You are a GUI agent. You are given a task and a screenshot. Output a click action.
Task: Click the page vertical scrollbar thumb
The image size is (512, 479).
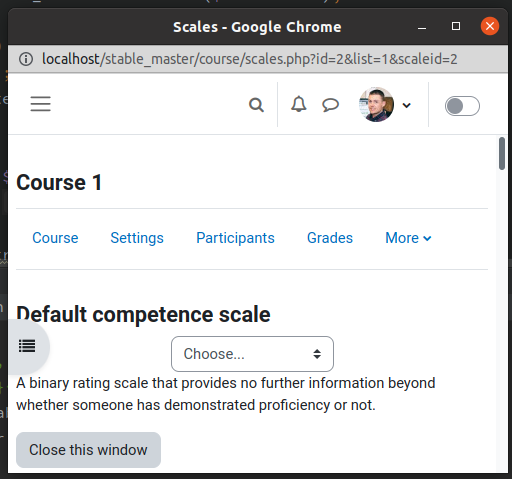502,153
